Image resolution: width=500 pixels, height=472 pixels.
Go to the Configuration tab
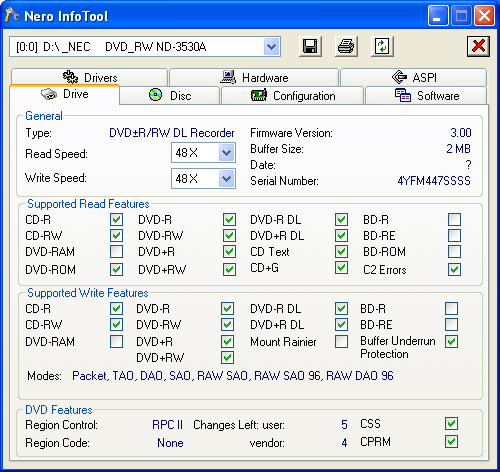(x=292, y=96)
